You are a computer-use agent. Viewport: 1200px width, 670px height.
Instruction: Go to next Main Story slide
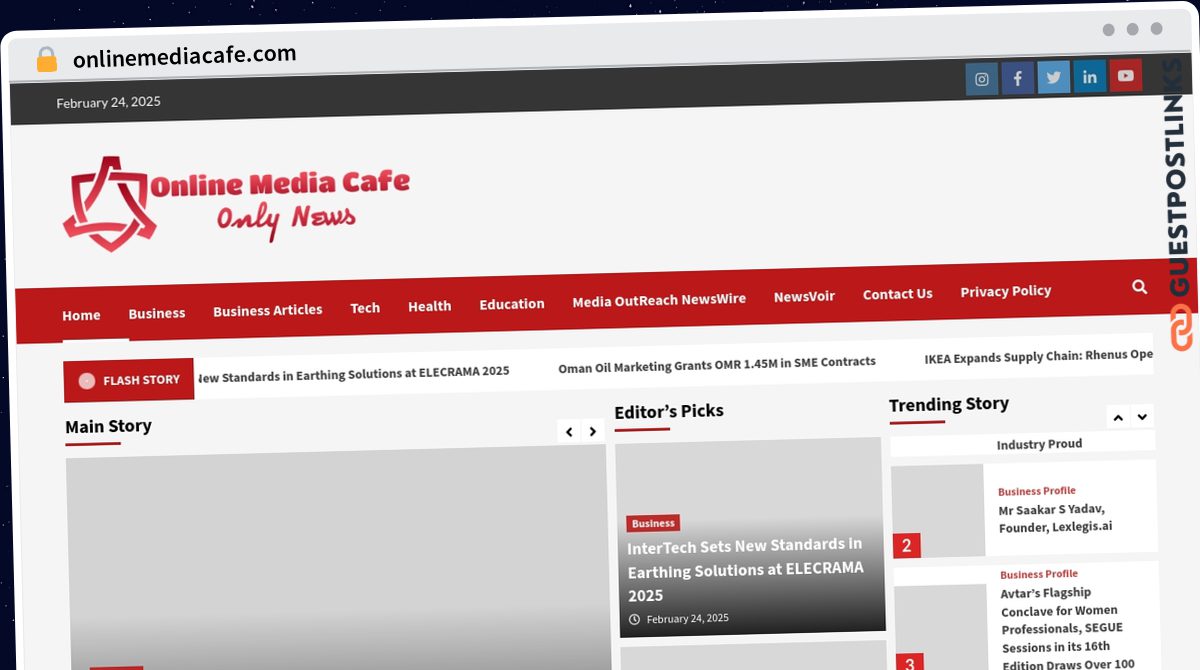[x=593, y=432]
